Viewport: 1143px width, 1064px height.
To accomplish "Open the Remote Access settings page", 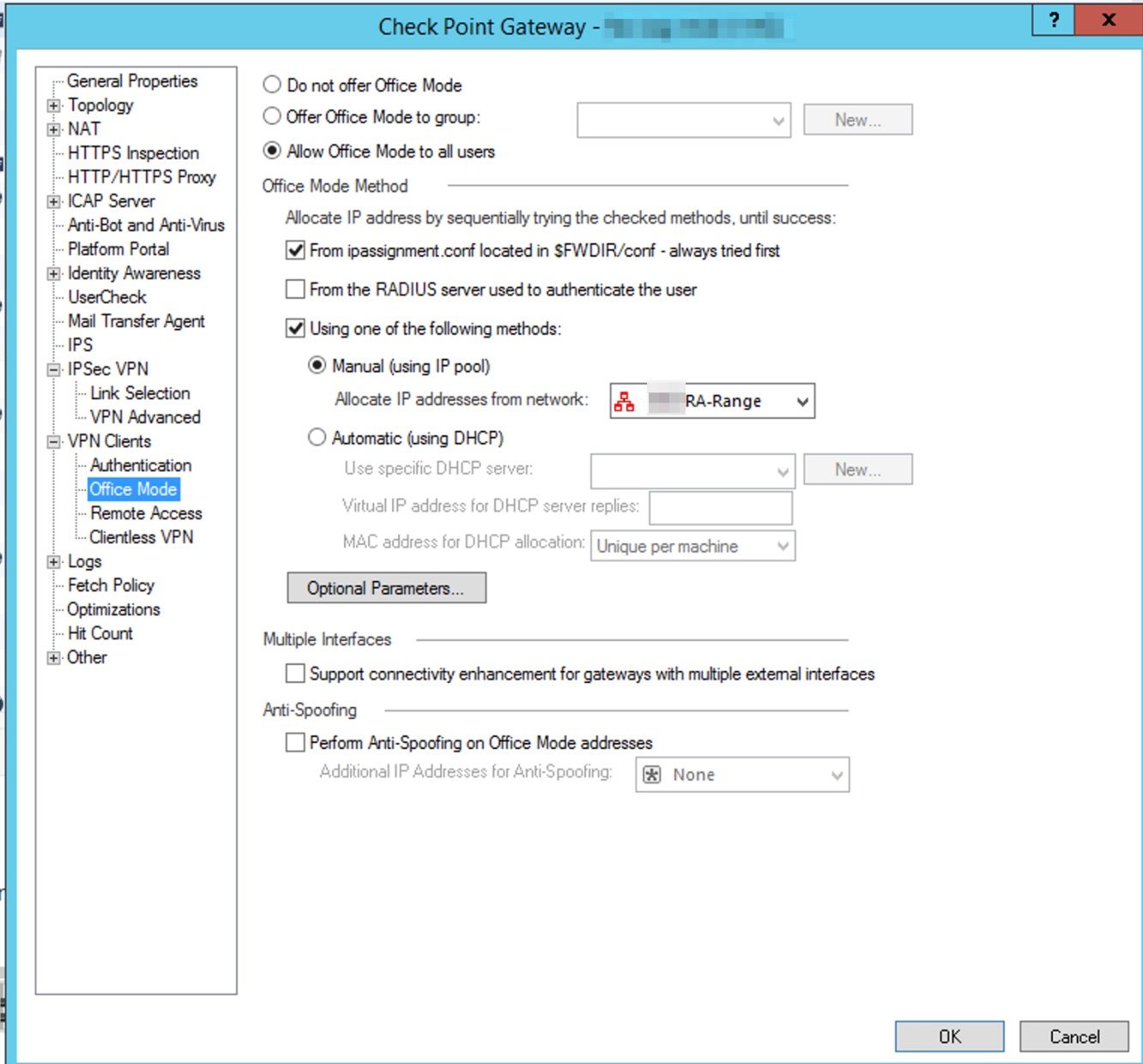I will click(144, 513).
